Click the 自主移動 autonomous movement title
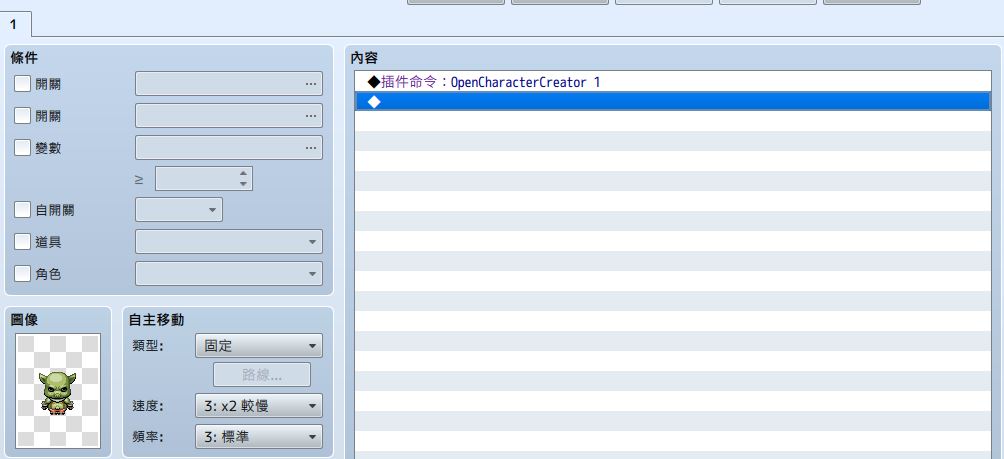The image size is (1004, 459). (x=156, y=319)
